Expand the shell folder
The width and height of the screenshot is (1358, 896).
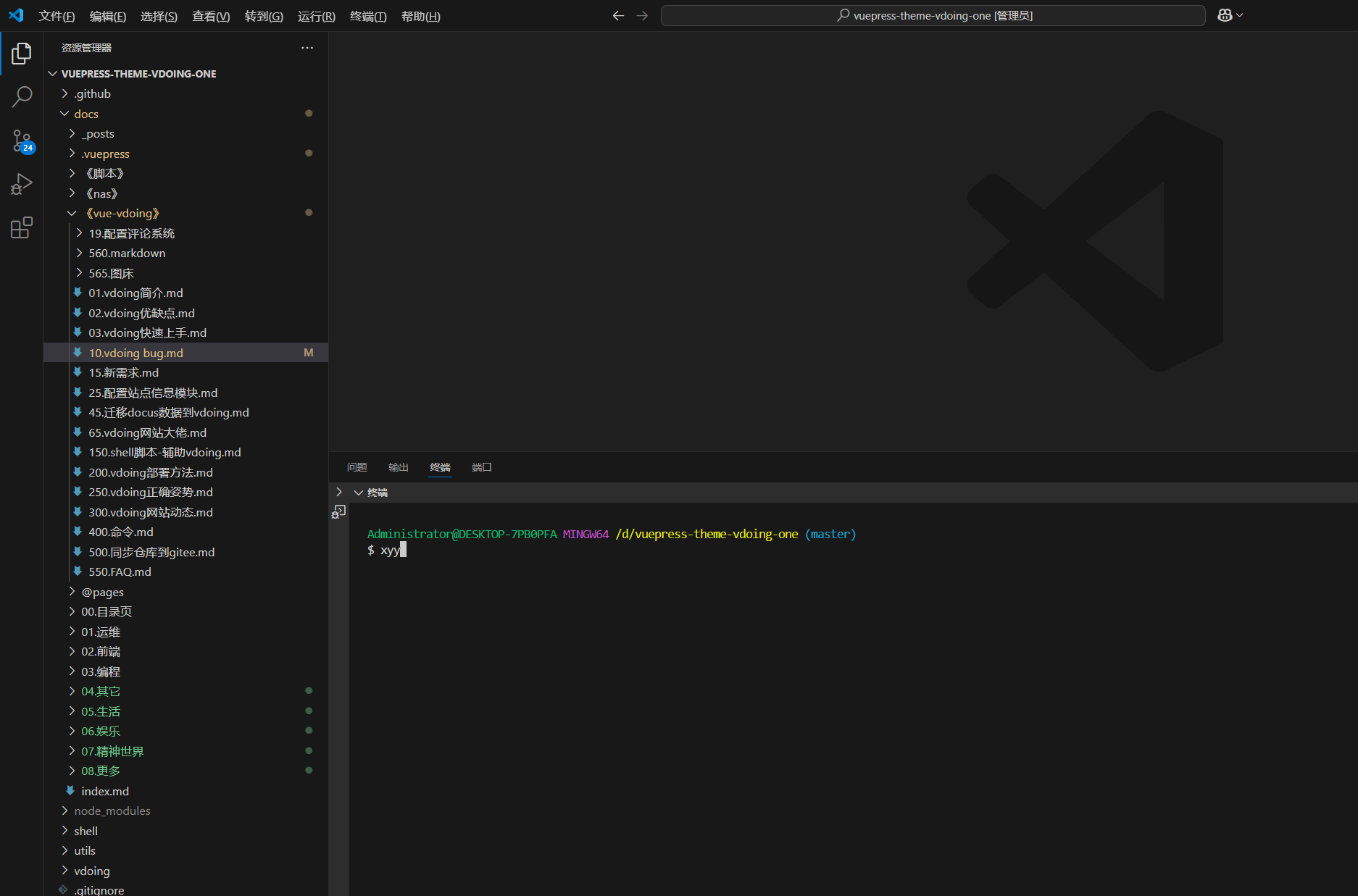pyautogui.click(x=186, y=831)
